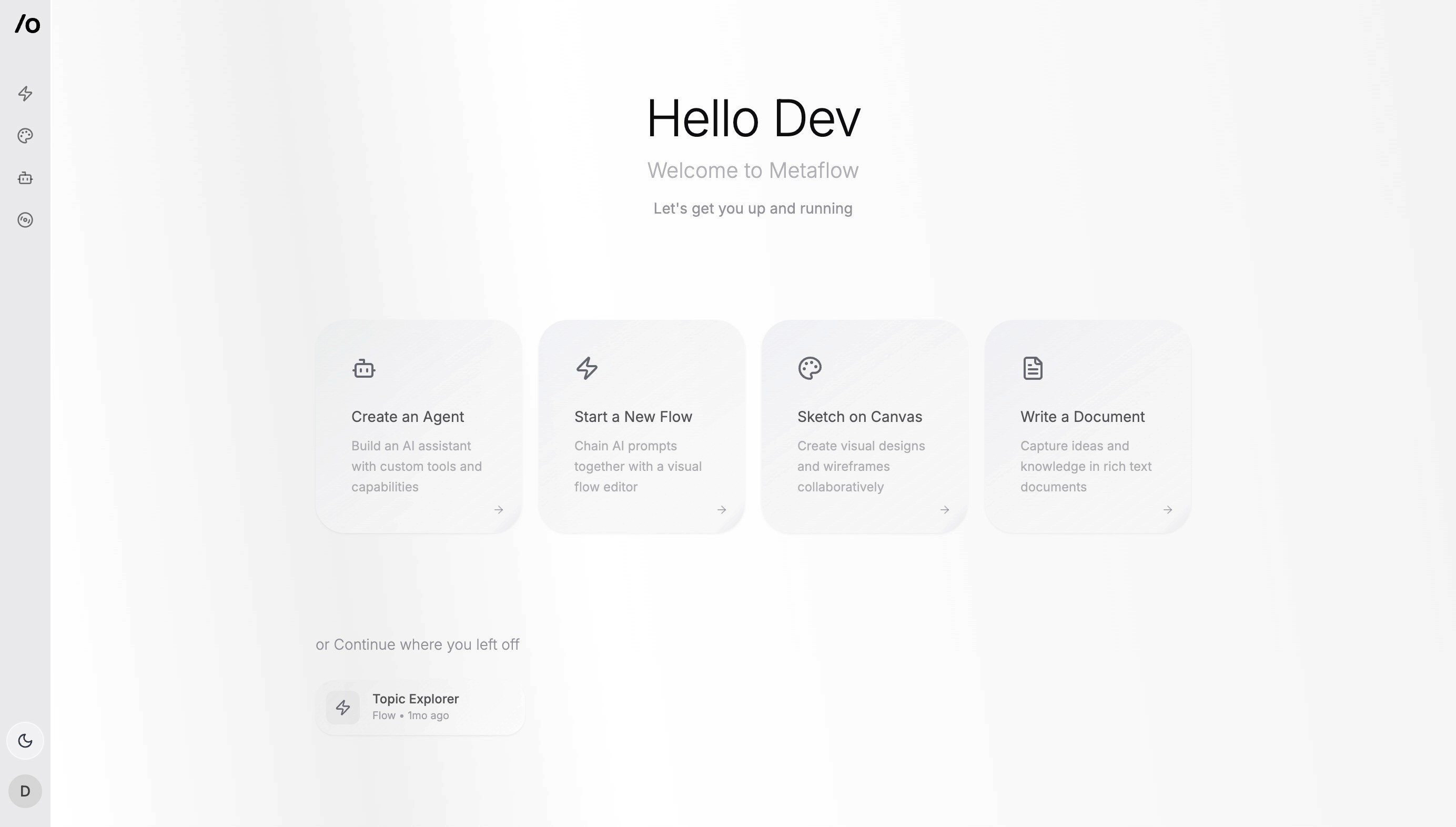This screenshot has width=1456, height=827.
Task: Click Topic Explorer lightning thumbnail
Action: point(342,707)
